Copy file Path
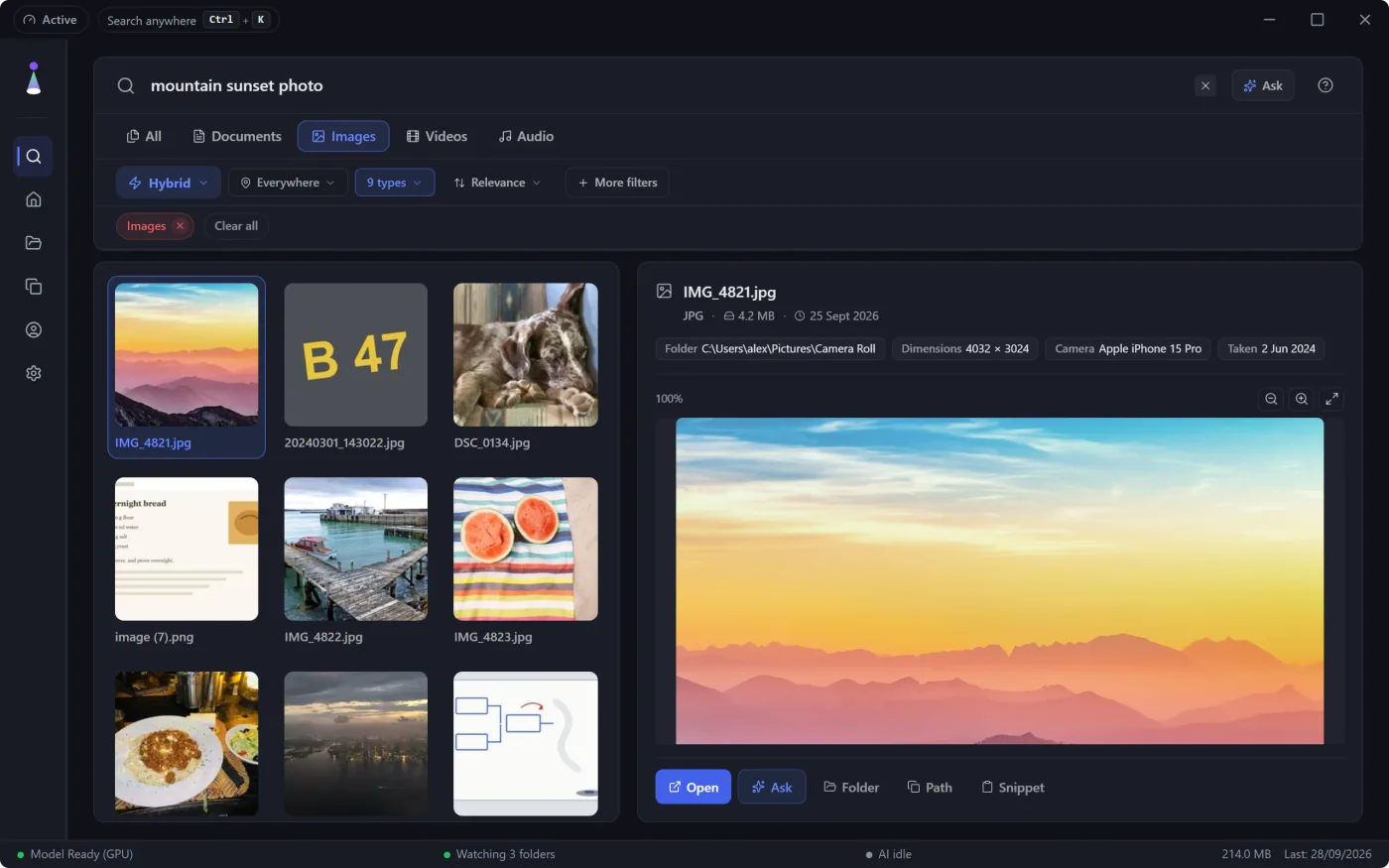The width and height of the screenshot is (1389, 868). 930,787
